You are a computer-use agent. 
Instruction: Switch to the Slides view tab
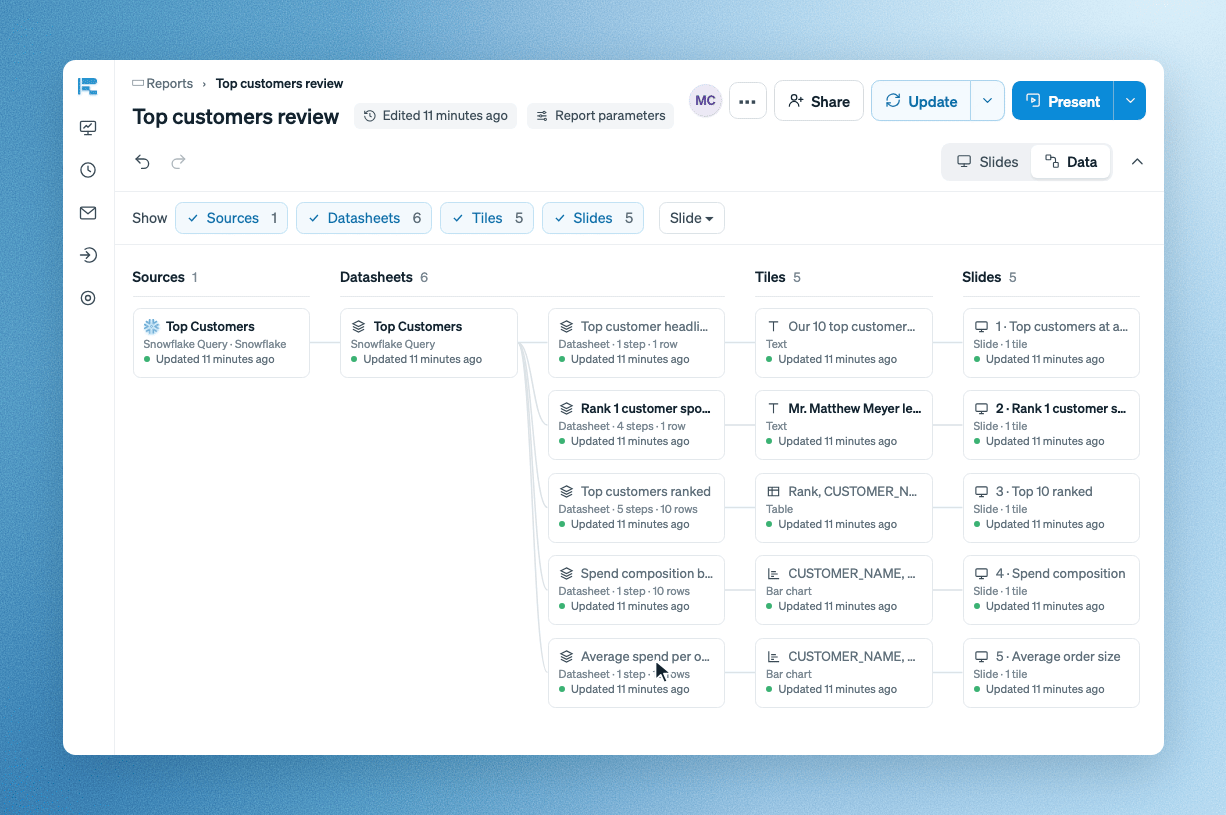987,162
